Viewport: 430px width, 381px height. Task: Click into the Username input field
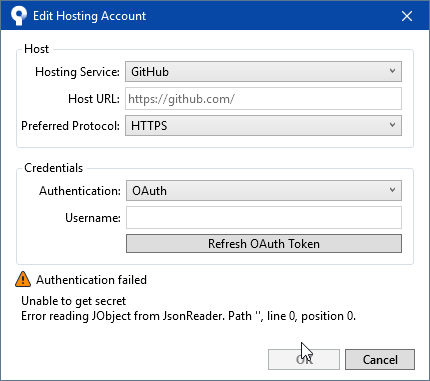pyautogui.click(x=264, y=218)
